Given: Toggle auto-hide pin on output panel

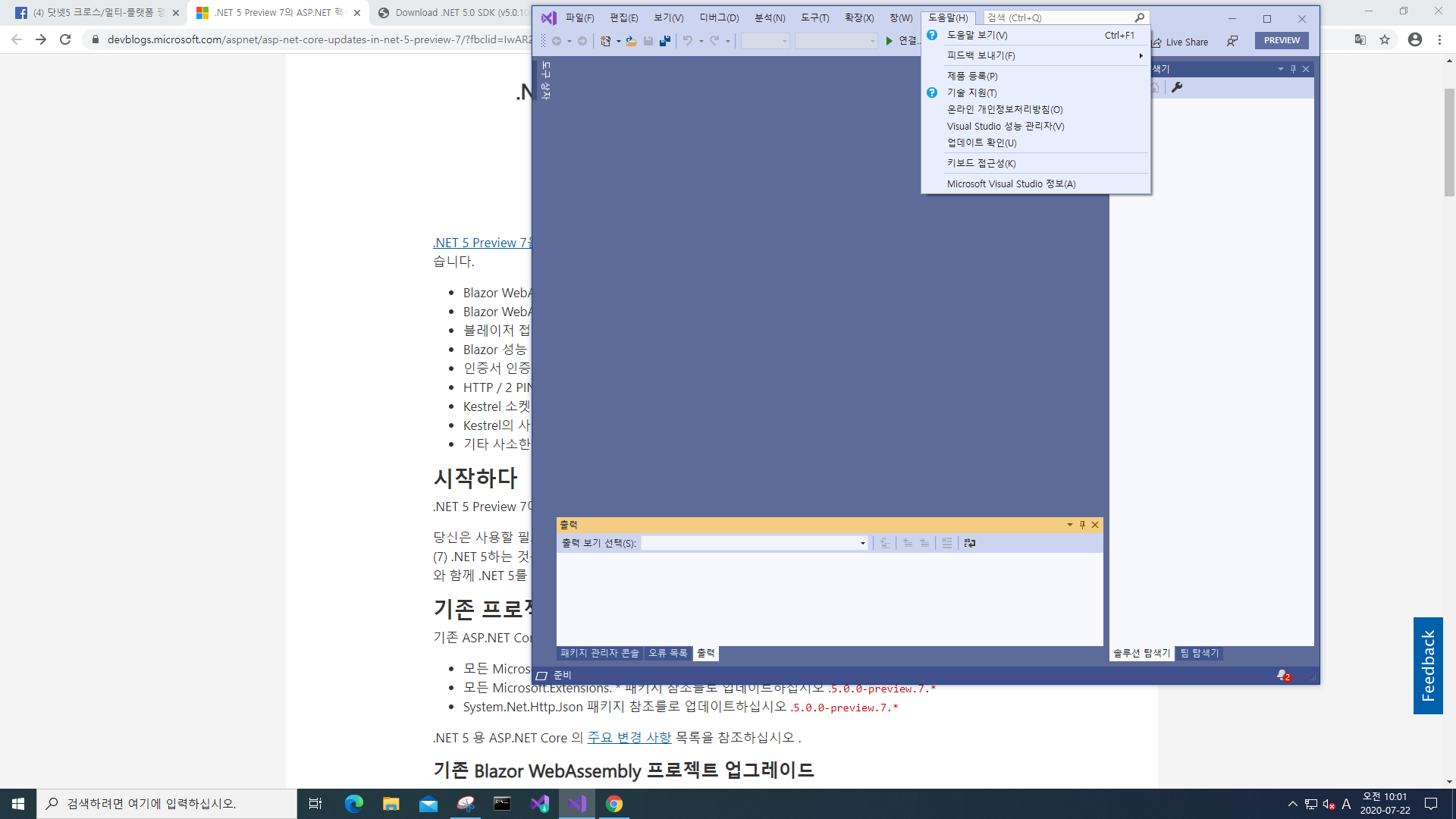Looking at the screenshot, I should (x=1082, y=525).
